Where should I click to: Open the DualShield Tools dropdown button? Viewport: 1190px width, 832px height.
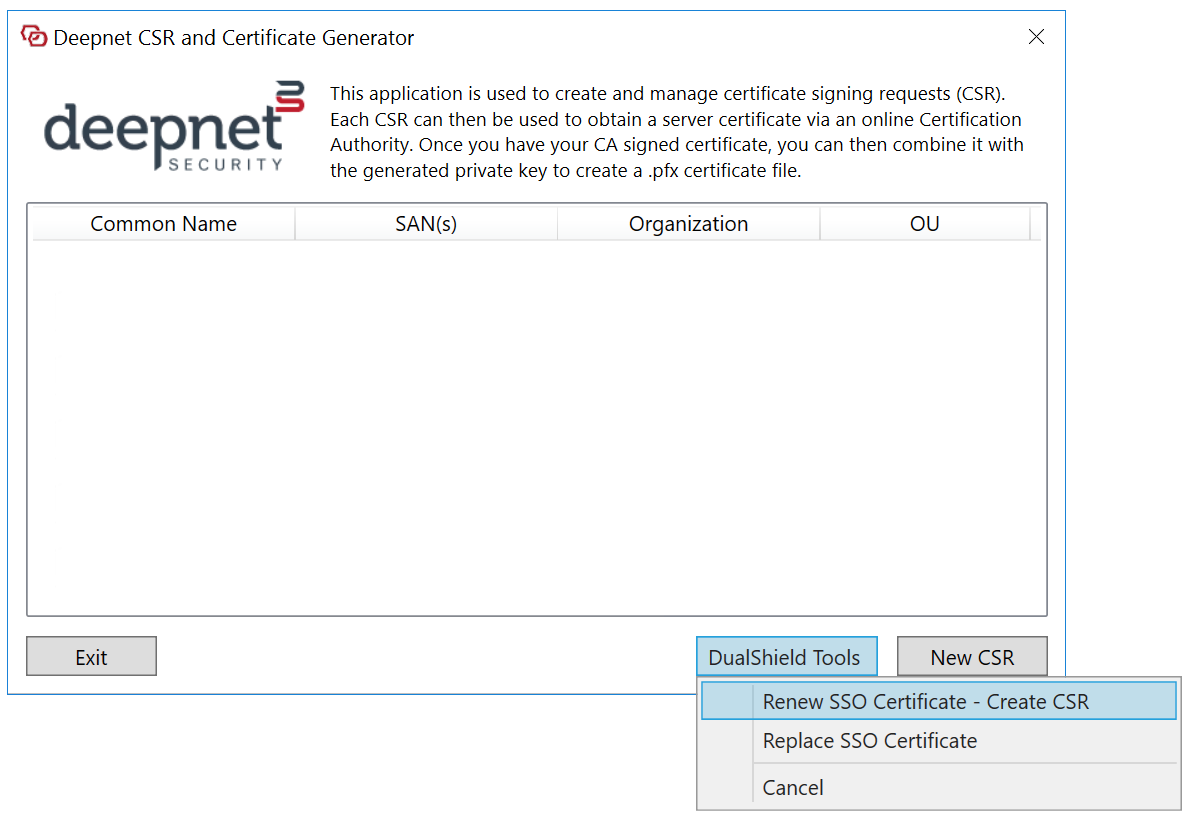(x=785, y=657)
